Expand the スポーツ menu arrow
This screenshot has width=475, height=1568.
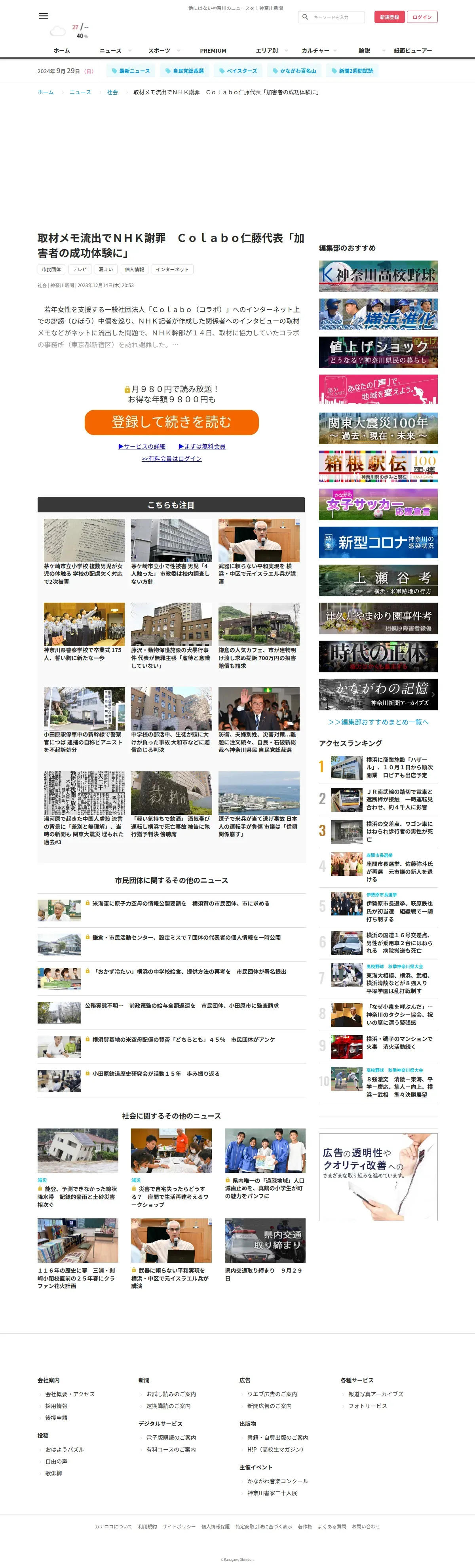(x=178, y=51)
